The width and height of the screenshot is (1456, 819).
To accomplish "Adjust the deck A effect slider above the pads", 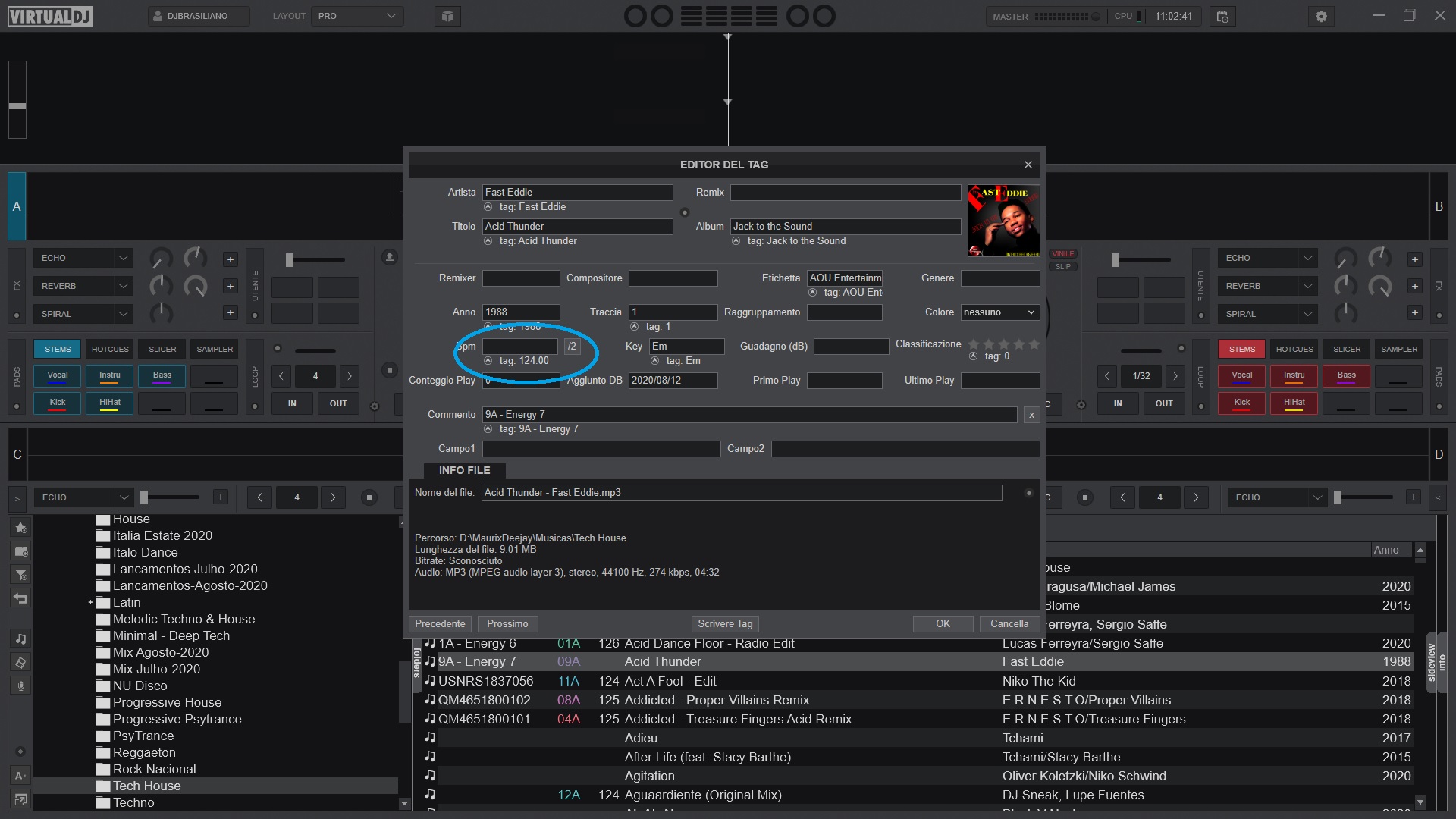I will (315, 260).
